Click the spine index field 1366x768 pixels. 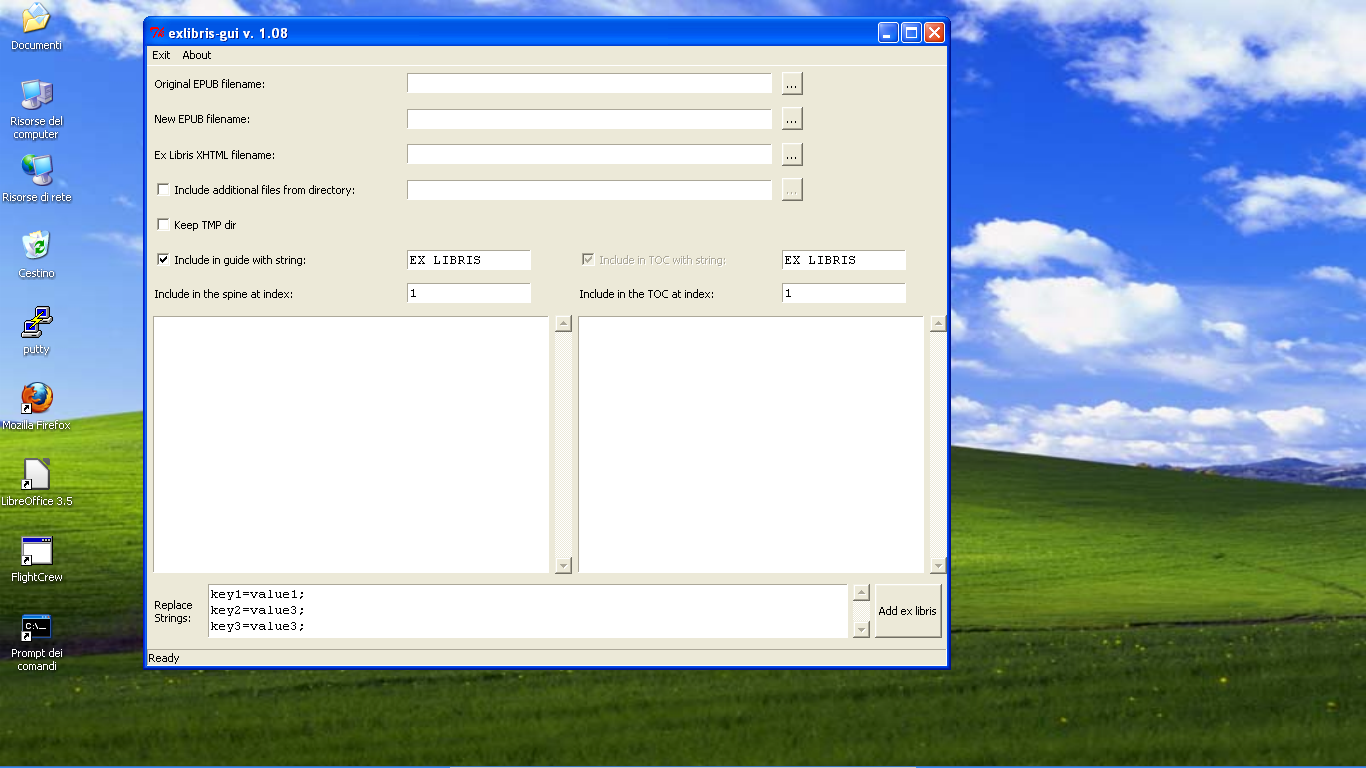point(469,294)
